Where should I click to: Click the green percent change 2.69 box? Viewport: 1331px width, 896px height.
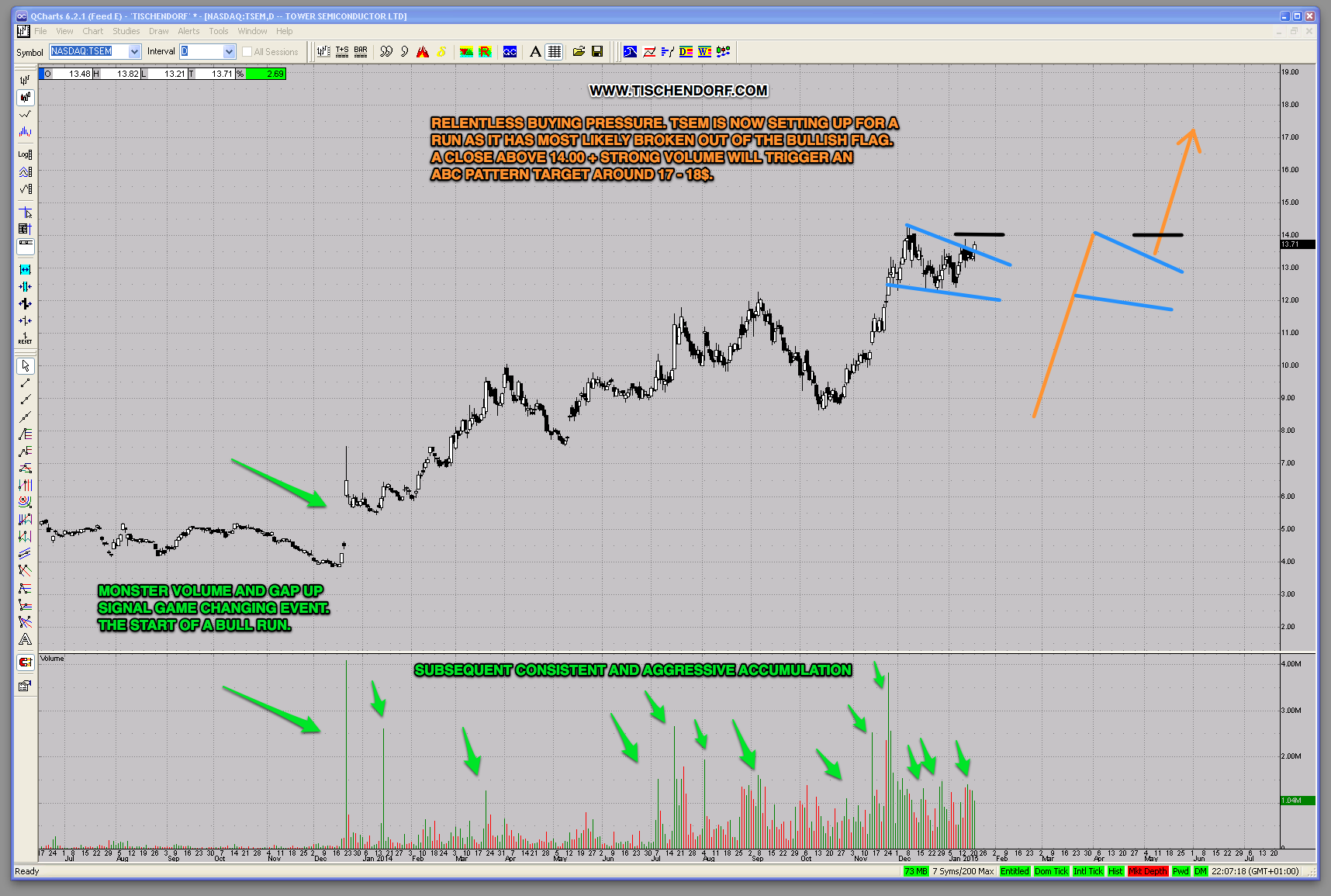pyautogui.click(x=265, y=74)
